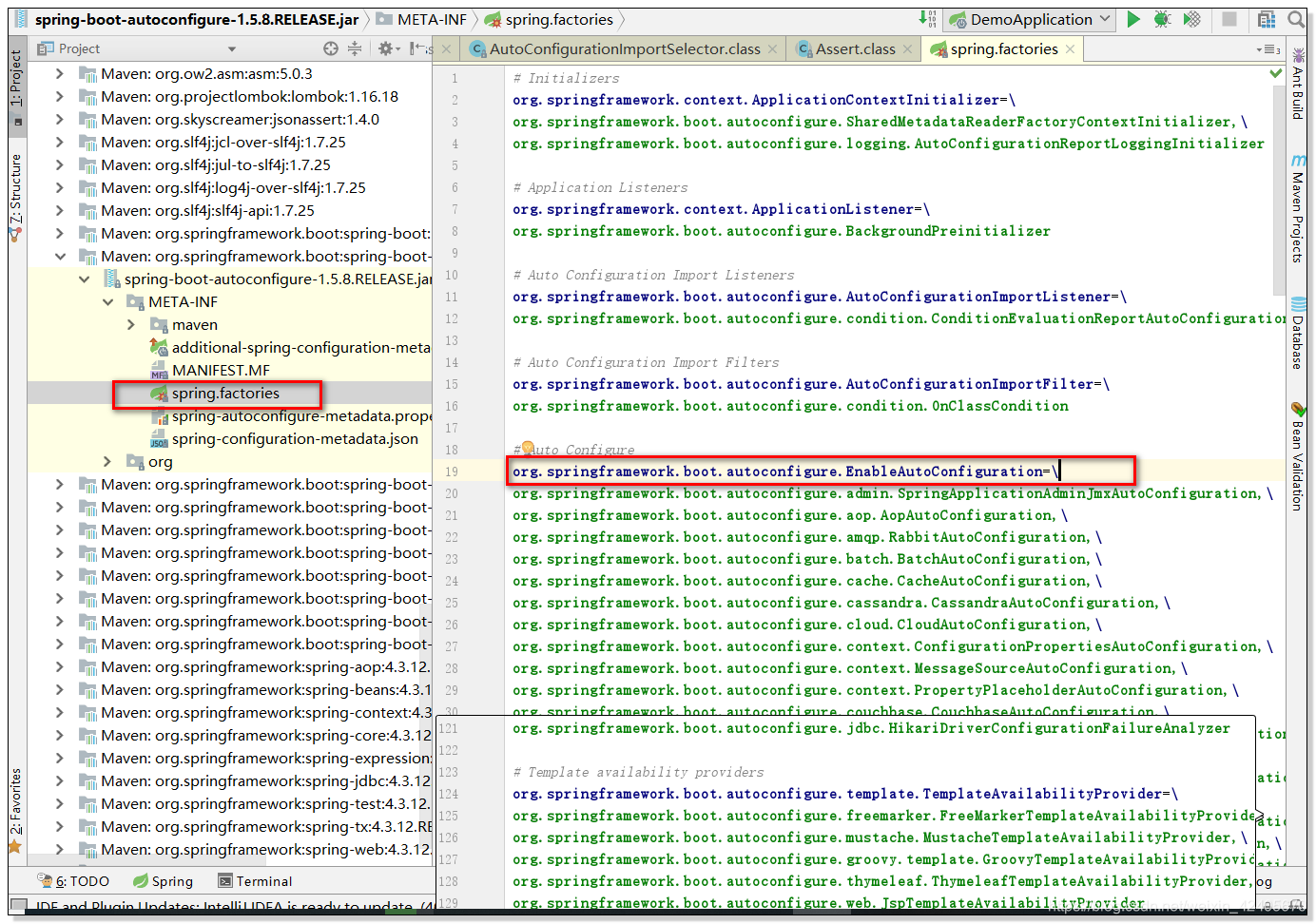Screen dimensions: 1316x924
Task: Open Search Everywhere magnifier
Action: coord(1296,19)
